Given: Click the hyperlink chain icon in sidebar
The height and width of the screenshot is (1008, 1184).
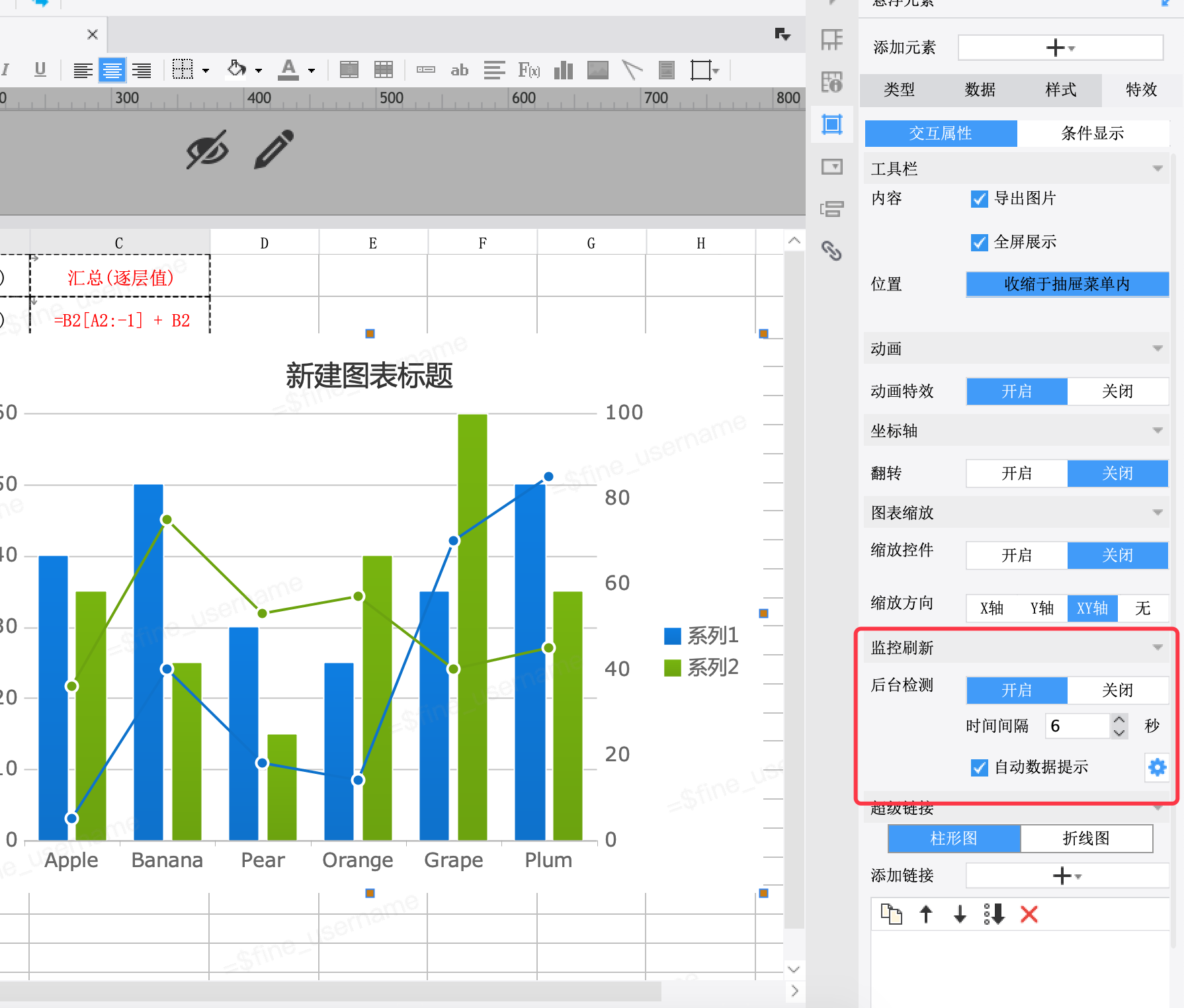Looking at the screenshot, I should coord(831,250).
